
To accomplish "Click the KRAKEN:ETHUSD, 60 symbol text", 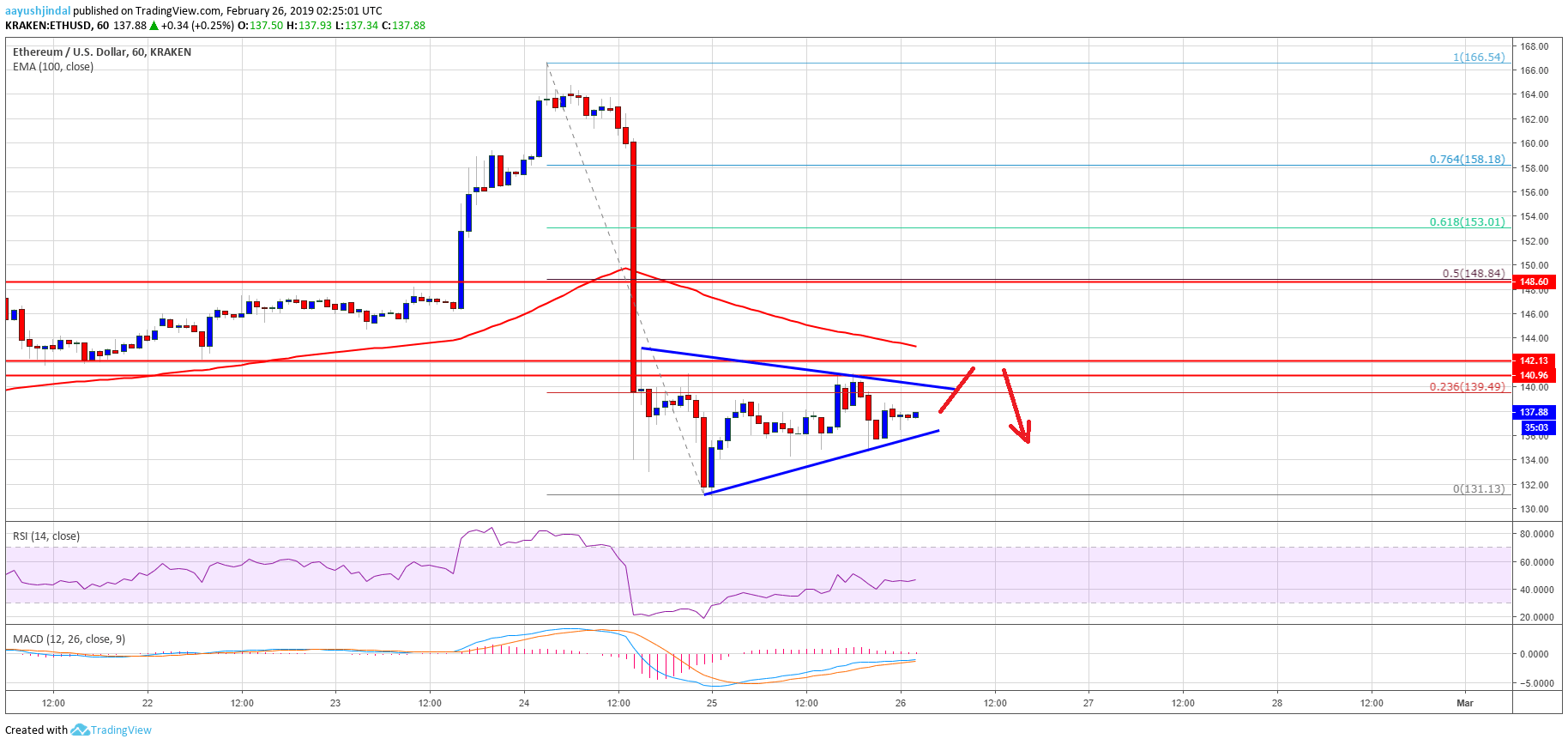I will point(57,26).
